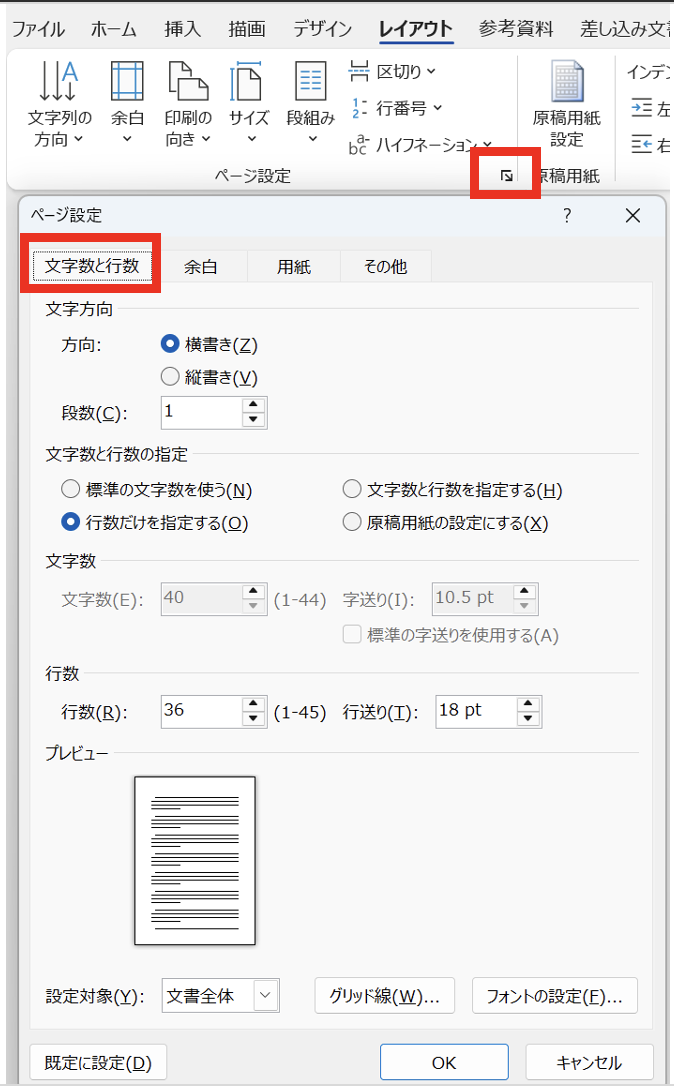Choose 標準の文字数を使う radio option
This screenshot has width=674, height=1086.
[x=70, y=489]
